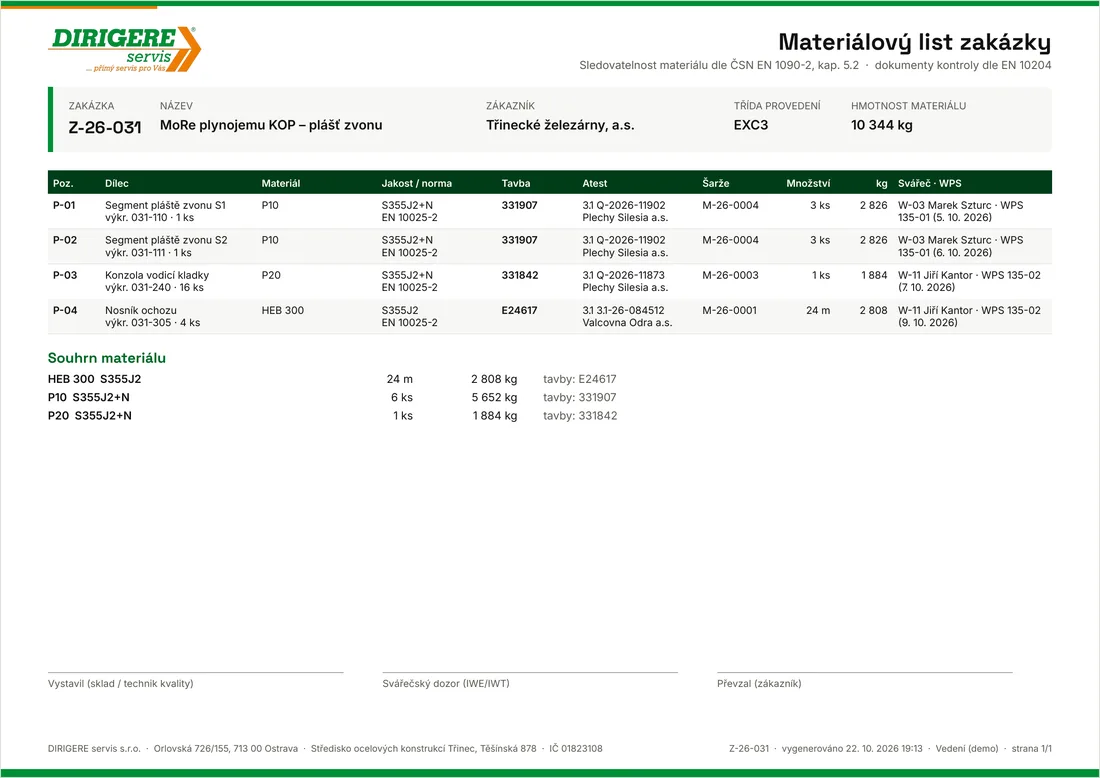This screenshot has height=778, width=1100.
Task: Click heat number E24617 in row P-04
Action: (x=519, y=310)
